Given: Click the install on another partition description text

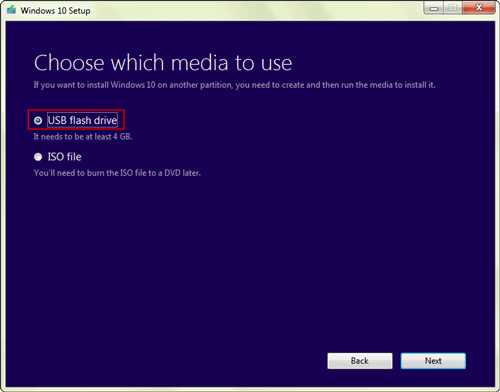Looking at the screenshot, I should pos(235,85).
